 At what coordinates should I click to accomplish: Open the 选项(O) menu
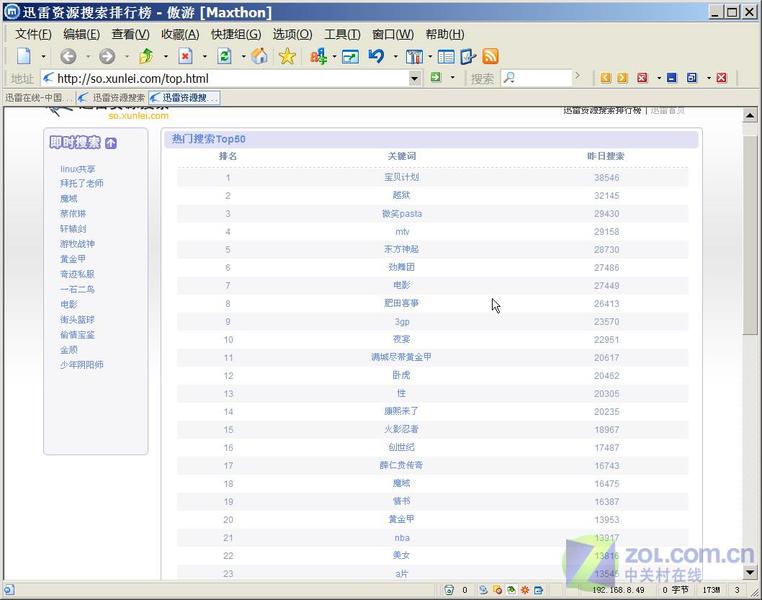point(292,34)
